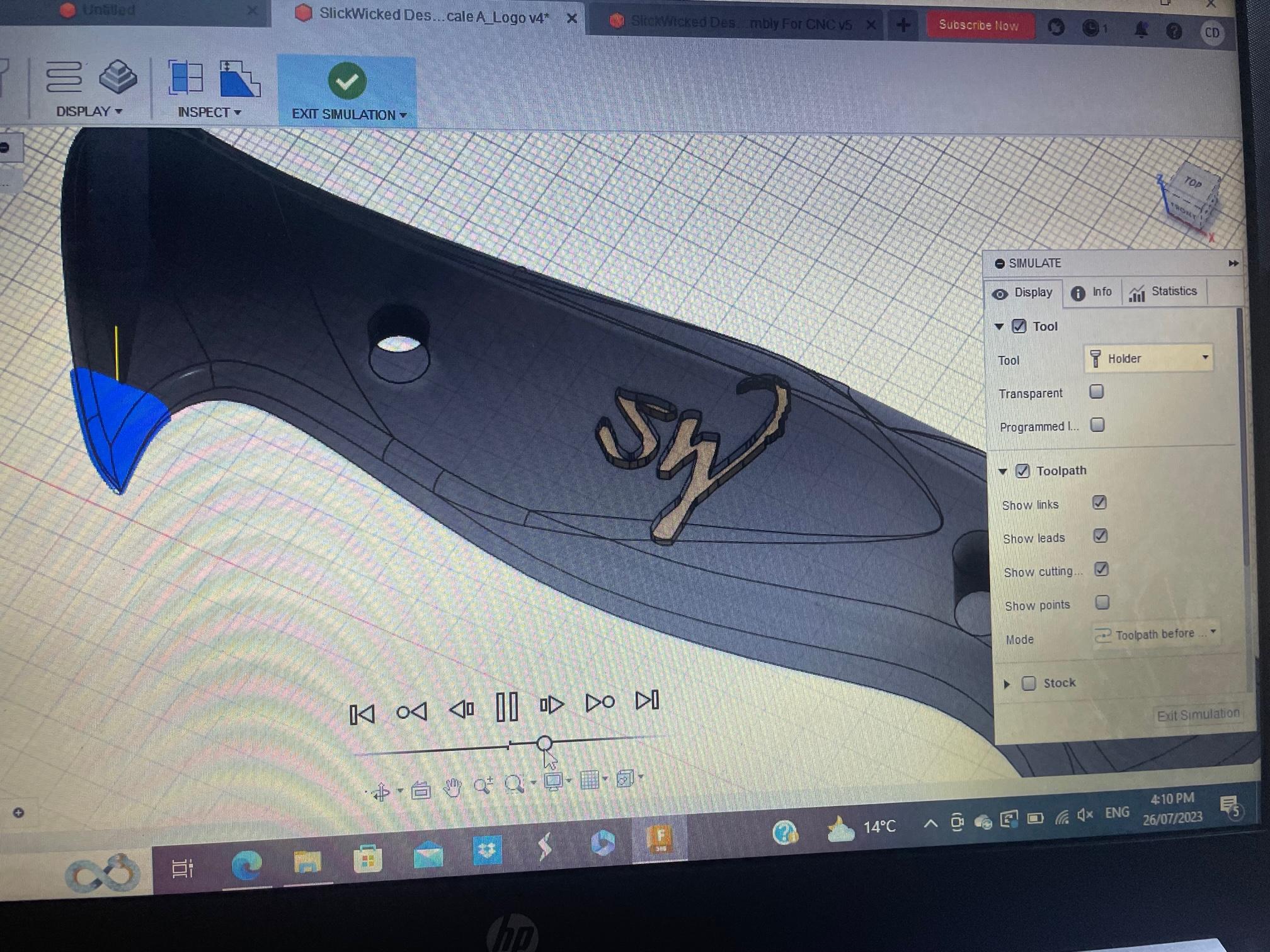The image size is (1270, 952).
Task: Expand the Stock section triangle
Action: point(1007,684)
